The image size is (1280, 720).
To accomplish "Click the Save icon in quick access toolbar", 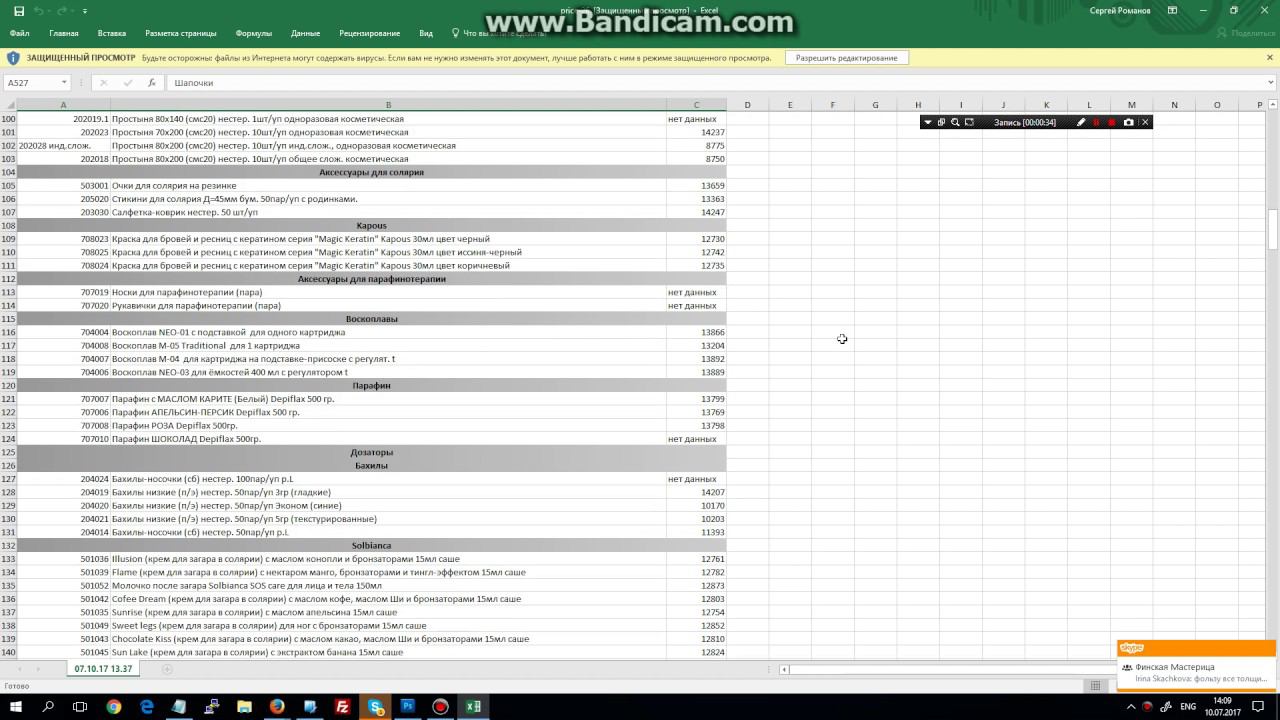I will click(x=19, y=11).
